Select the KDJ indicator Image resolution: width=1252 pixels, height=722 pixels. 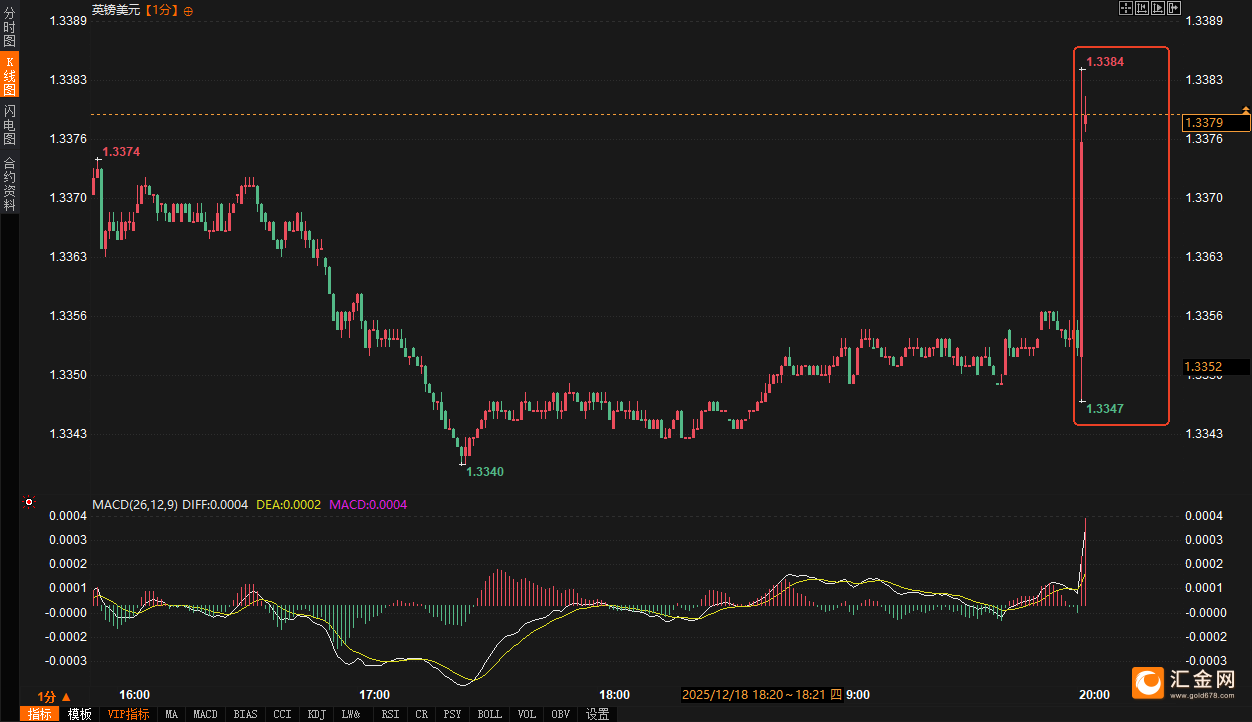pyautogui.click(x=317, y=714)
